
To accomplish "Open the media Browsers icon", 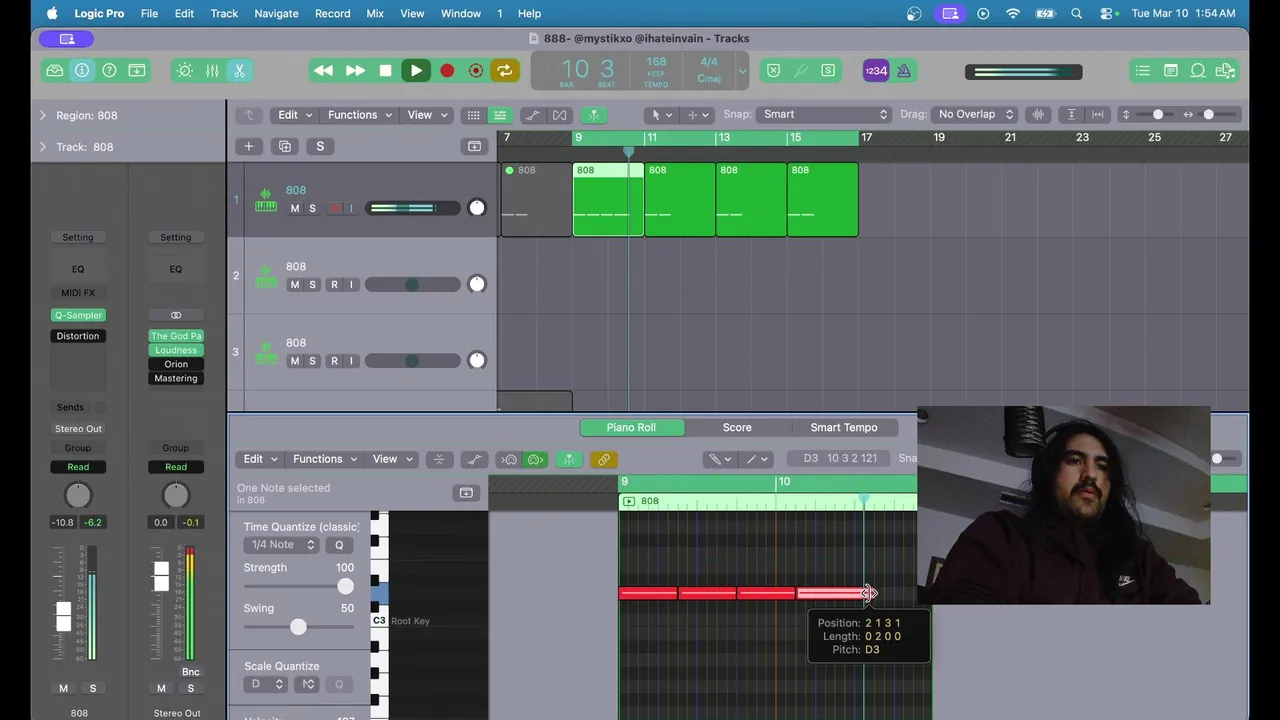I will (1225, 71).
